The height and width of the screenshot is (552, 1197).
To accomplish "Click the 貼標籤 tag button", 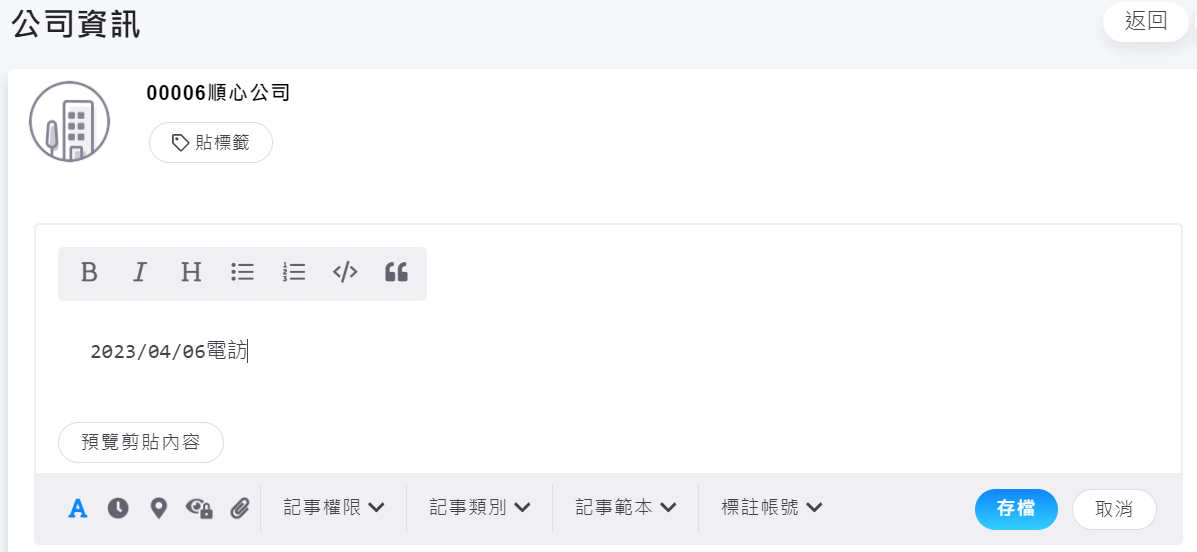I will [211, 143].
